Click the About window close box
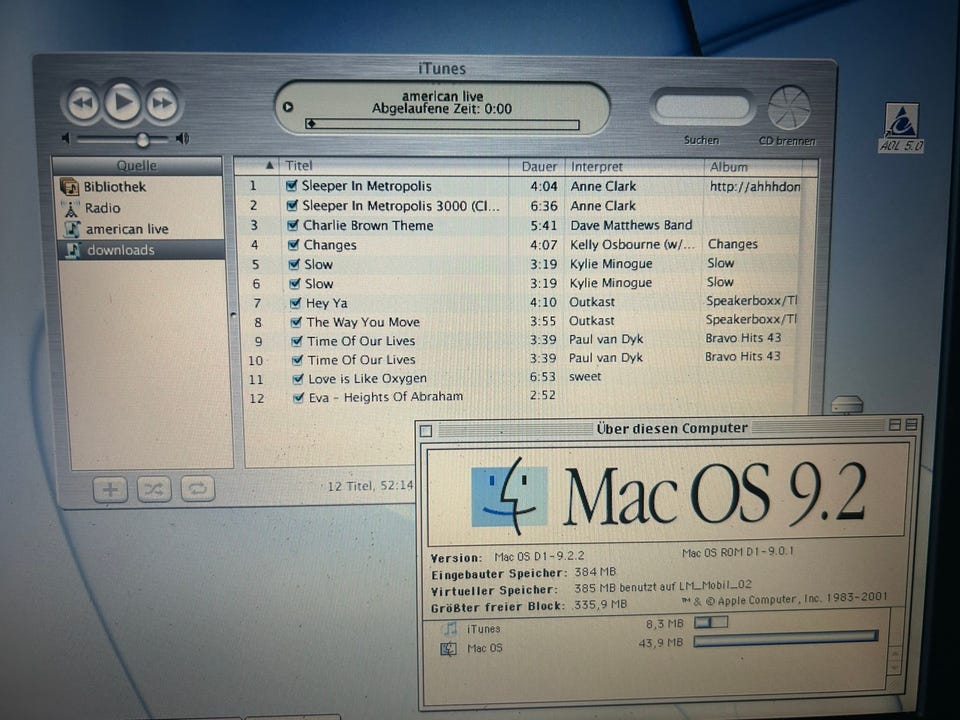Viewport: 960px width, 720px height. (x=426, y=431)
